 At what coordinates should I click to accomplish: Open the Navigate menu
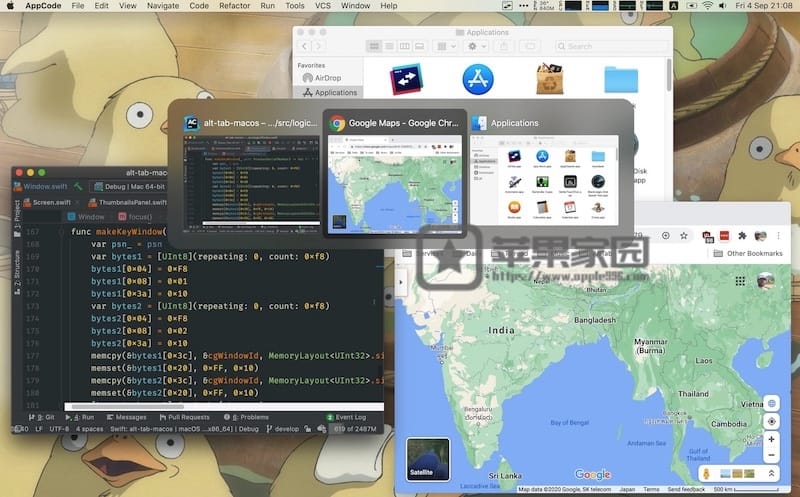pyautogui.click(x=163, y=6)
